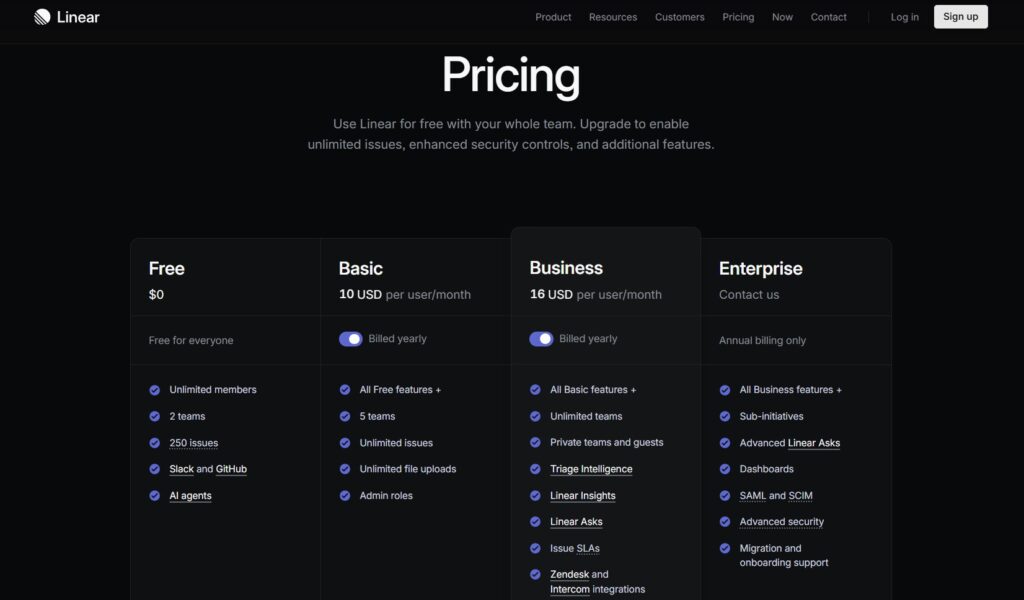Screen dimensions: 1024x600
Task: Open the Triage Intelligence link
Action: [592, 469]
